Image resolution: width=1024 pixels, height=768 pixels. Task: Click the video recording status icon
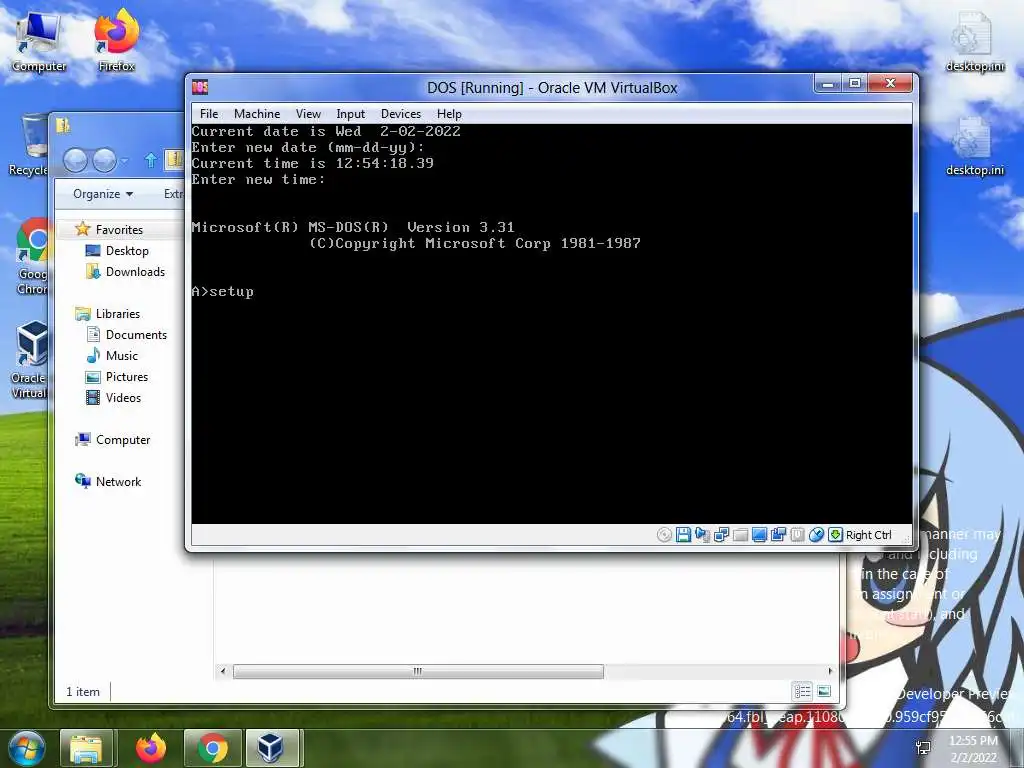coord(778,535)
